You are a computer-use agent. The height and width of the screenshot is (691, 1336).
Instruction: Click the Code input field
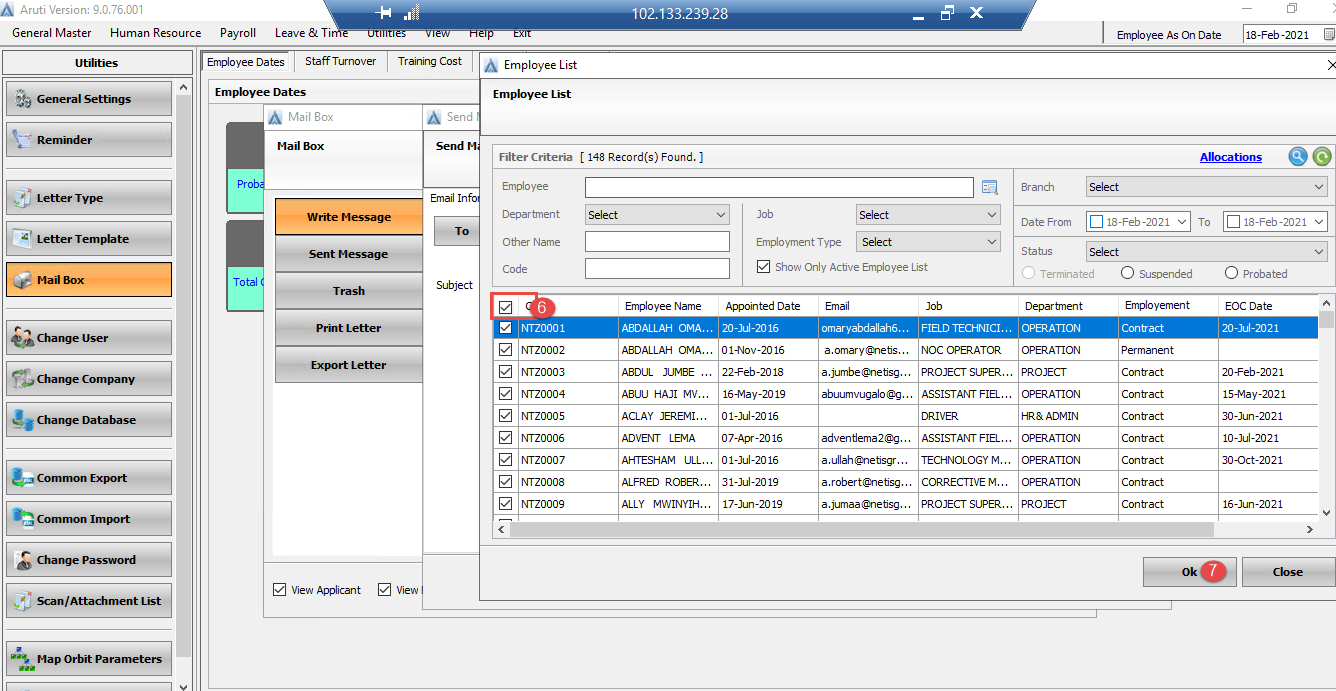pos(657,268)
